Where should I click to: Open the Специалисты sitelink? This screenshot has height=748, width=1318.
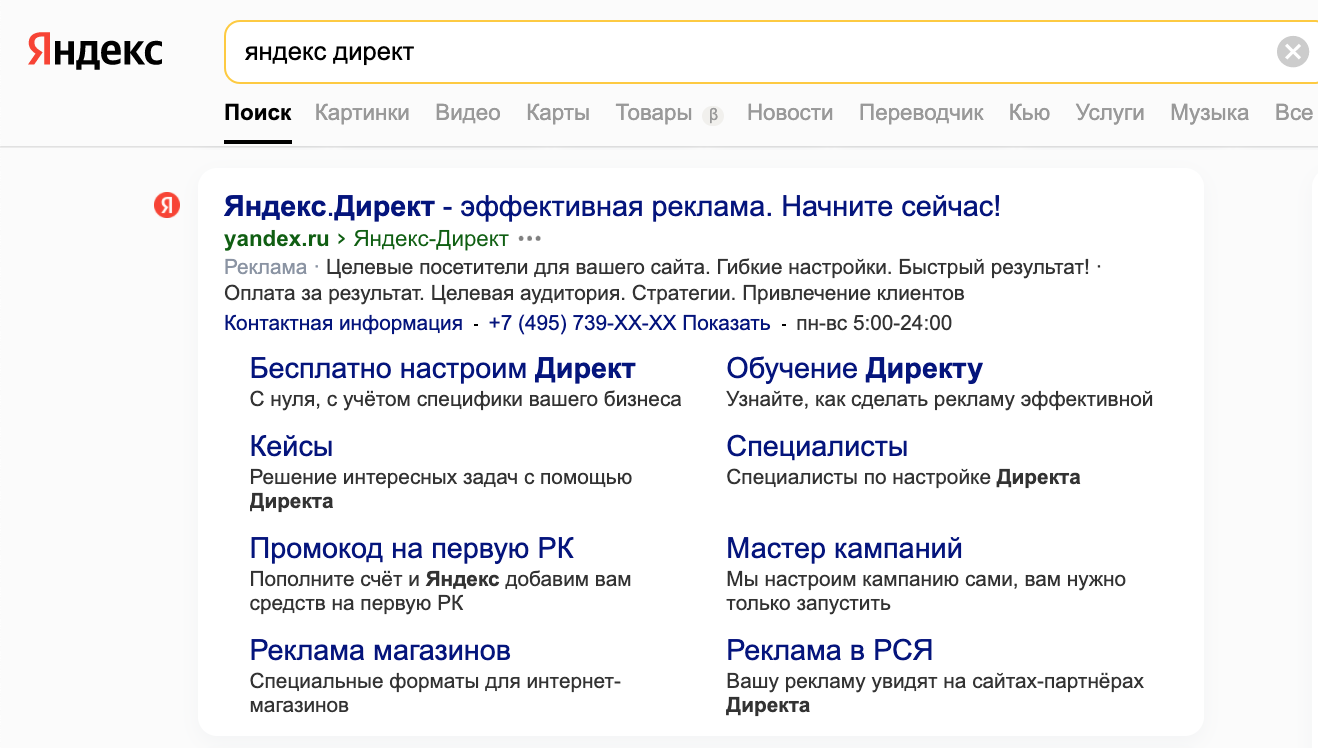click(x=817, y=446)
